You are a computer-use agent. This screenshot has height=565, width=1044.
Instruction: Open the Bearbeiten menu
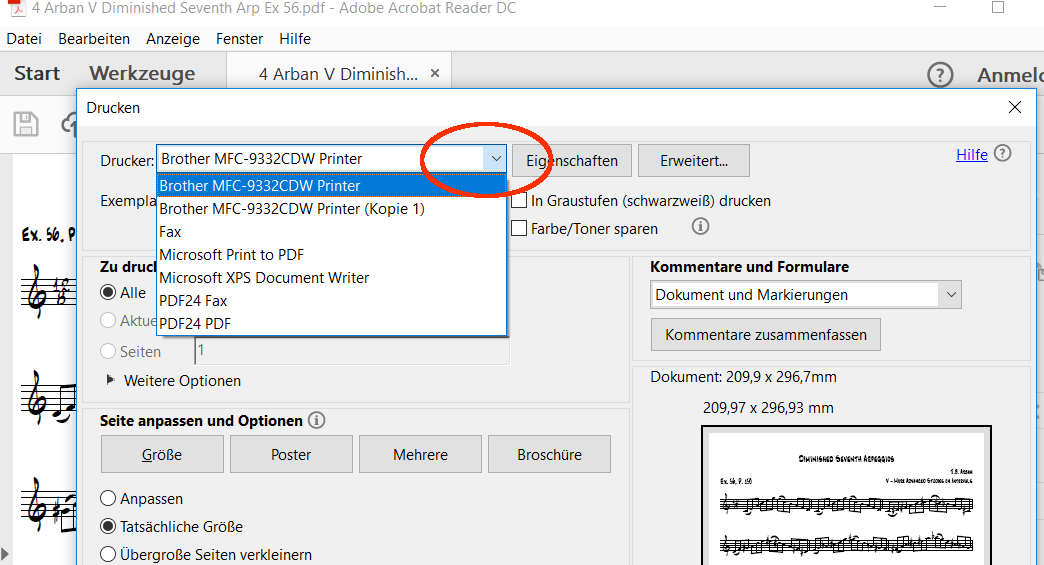pyautogui.click(x=94, y=39)
